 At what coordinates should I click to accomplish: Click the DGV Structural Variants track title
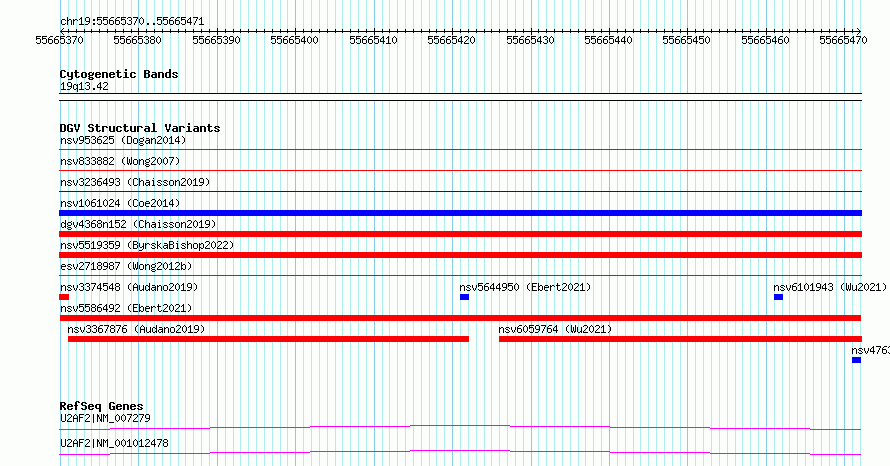point(140,128)
